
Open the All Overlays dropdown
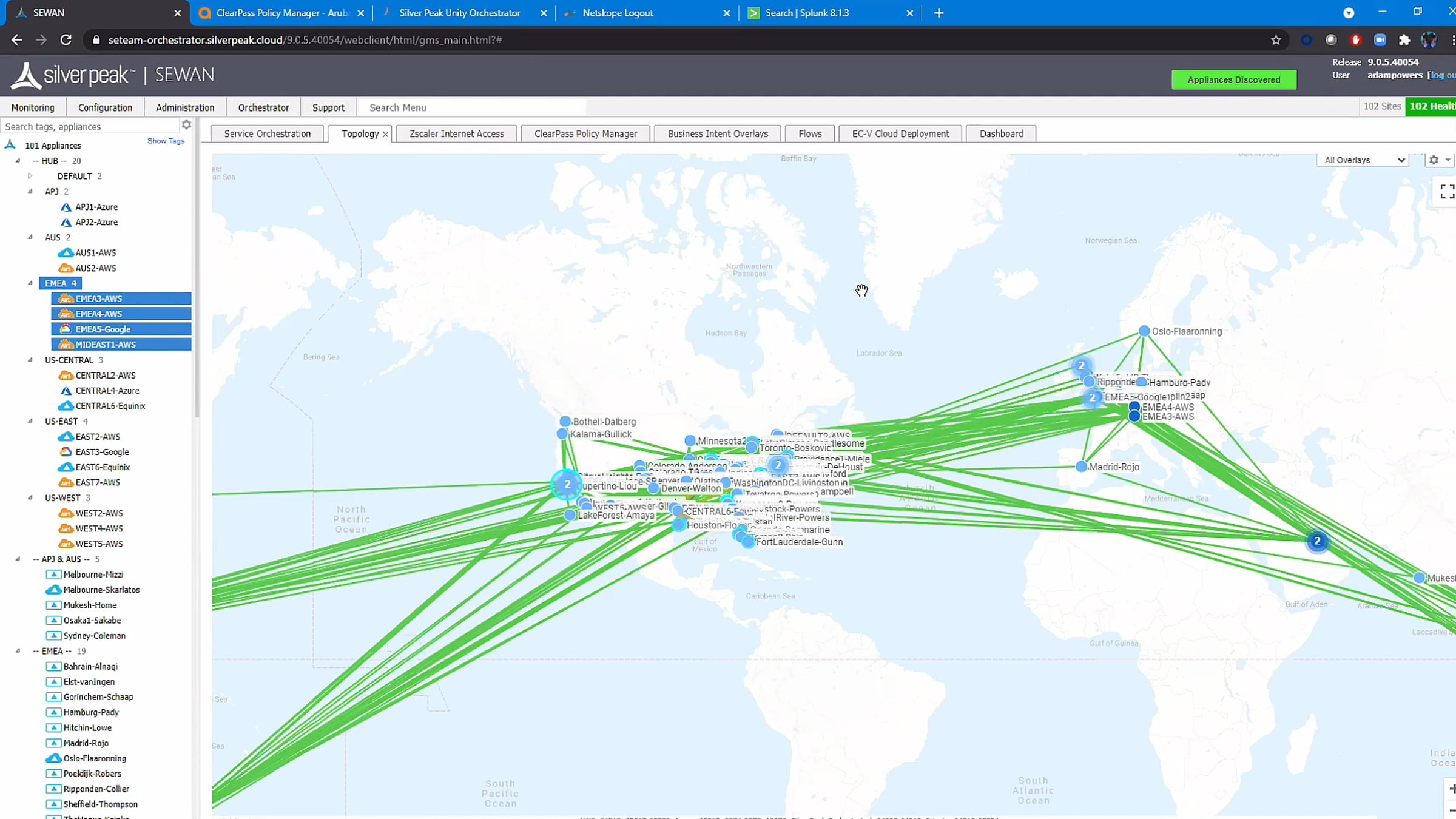coord(1363,160)
